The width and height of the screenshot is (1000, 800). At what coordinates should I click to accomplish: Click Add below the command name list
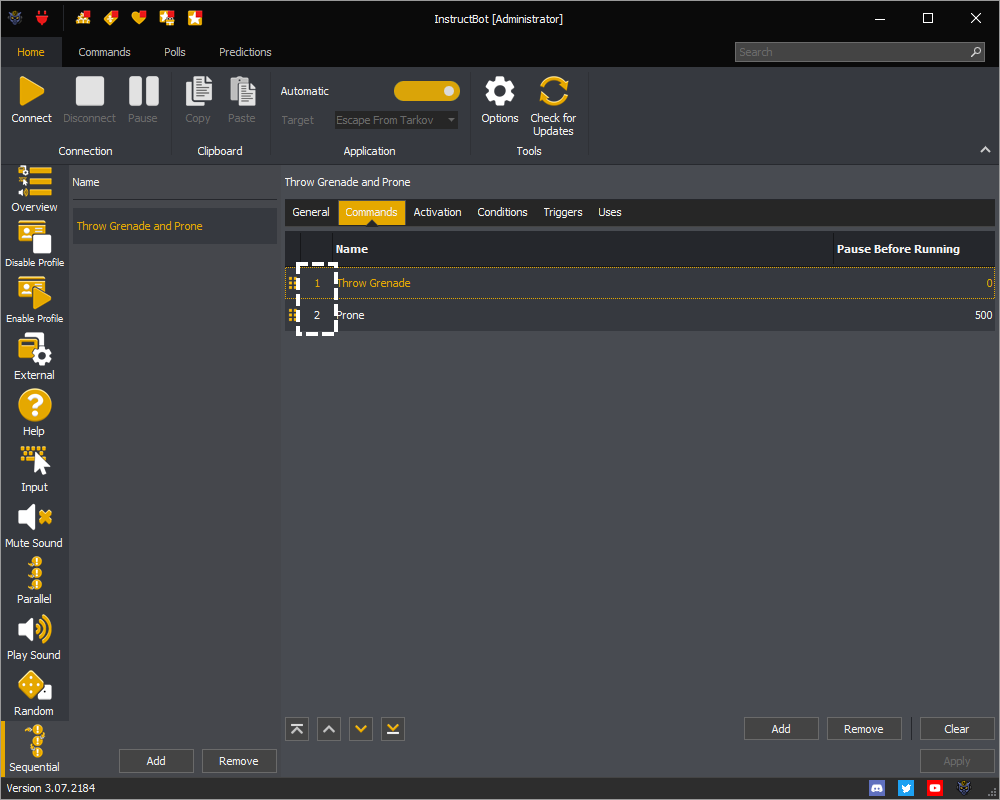[x=156, y=761]
